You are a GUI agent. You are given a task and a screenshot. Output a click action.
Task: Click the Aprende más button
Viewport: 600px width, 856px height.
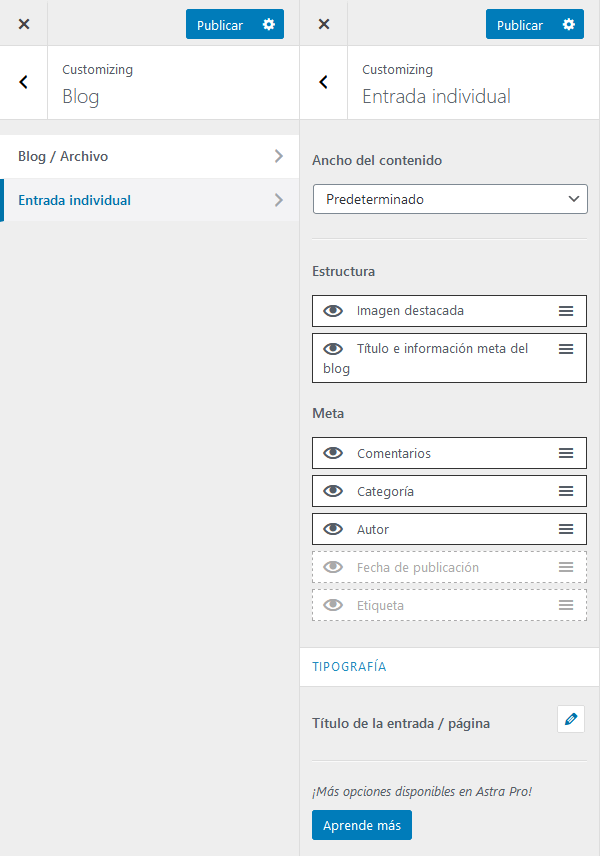(361, 825)
